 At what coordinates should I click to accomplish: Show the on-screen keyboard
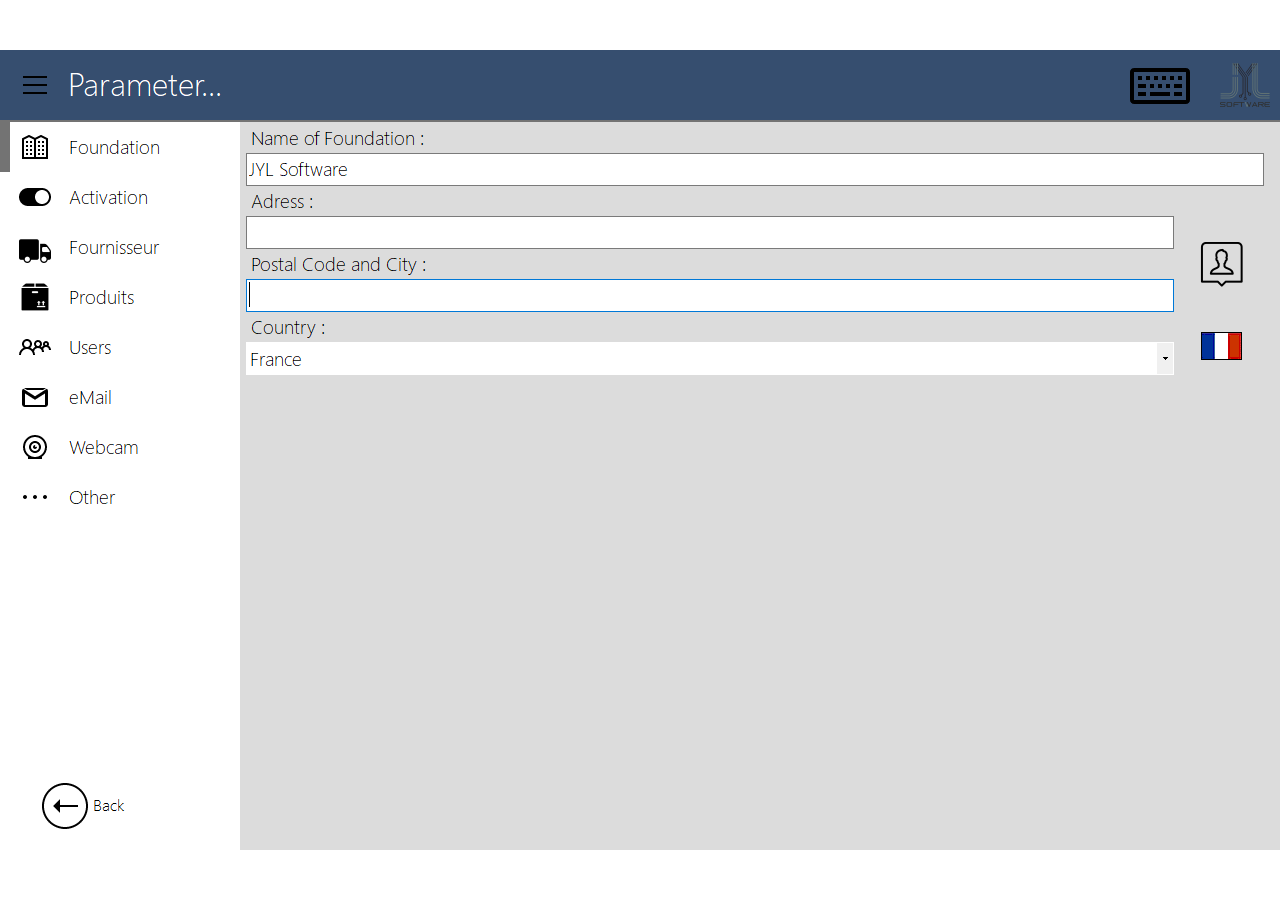(1159, 86)
